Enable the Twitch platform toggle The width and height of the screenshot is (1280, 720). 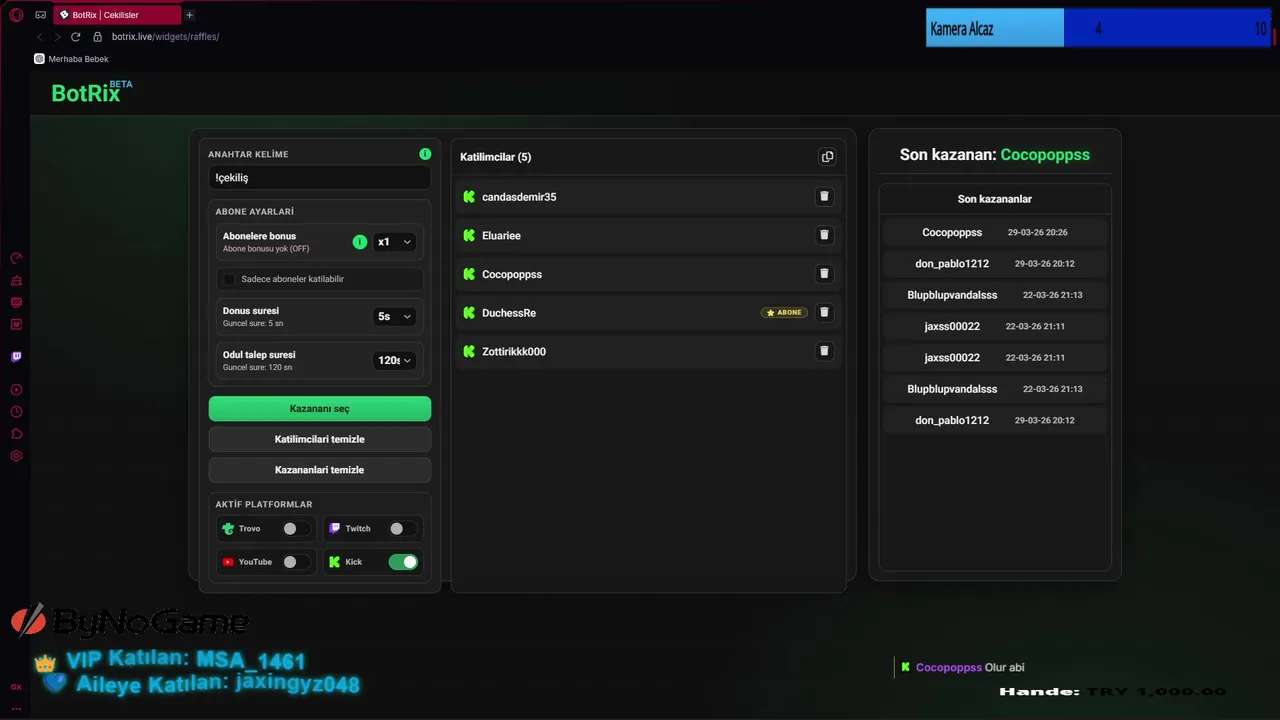click(401, 529)
